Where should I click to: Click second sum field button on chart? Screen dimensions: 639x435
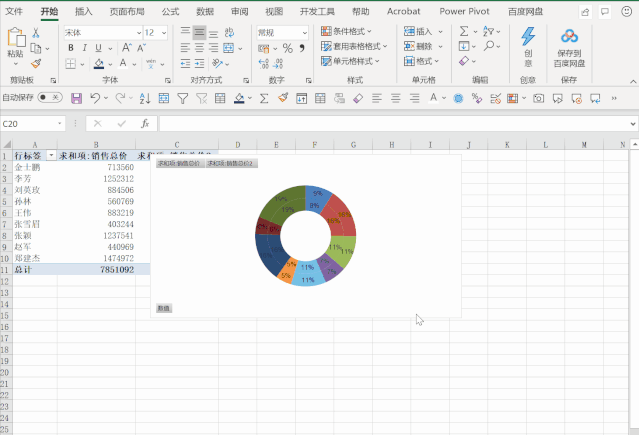231,163
